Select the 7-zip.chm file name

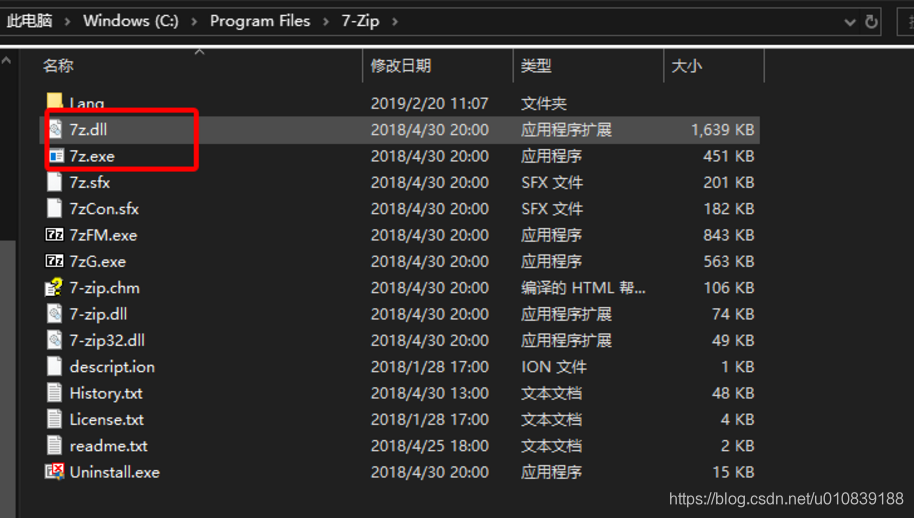click(x=104, y=288)
